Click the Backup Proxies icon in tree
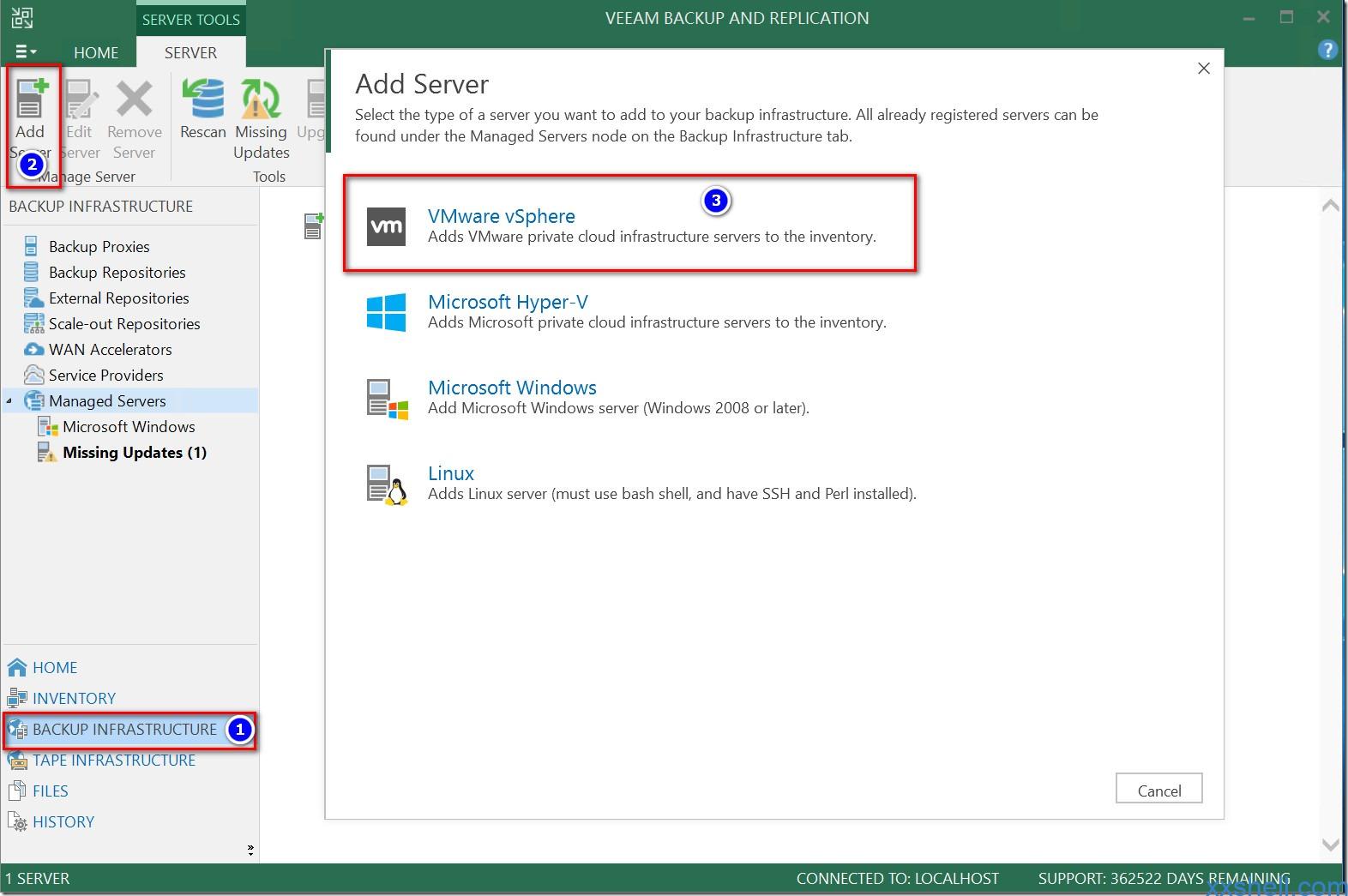Image resolution: width=1348 pixels, height=896 pixels. 31,246
